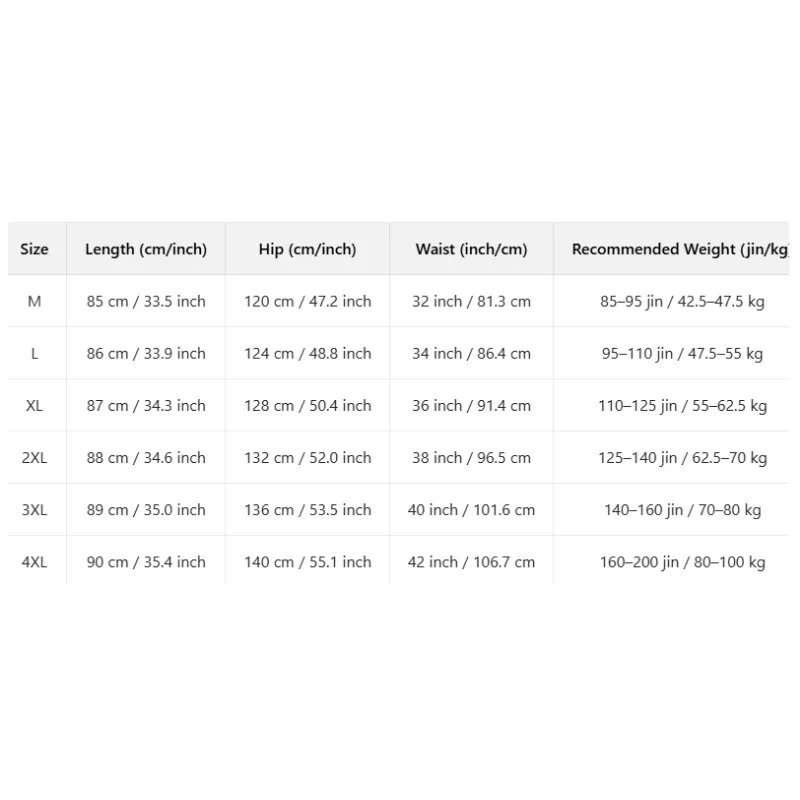Screen dimensions: 800x800
Task: Select the XL size cell
Action: pyautogui.click(x=34, y=406)
